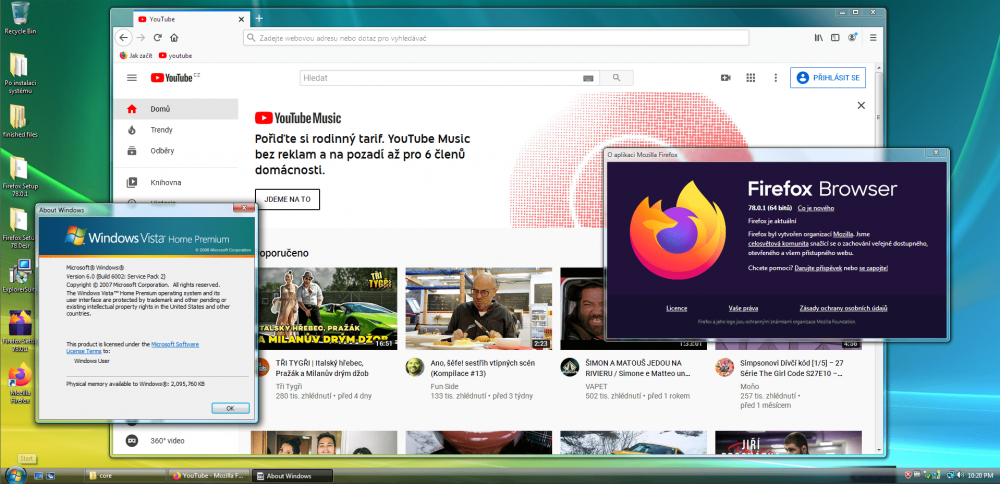This screenshot has width=1000, height=484.
Task: Click the YouTube create video camera icon
Action: pos(726,78)
